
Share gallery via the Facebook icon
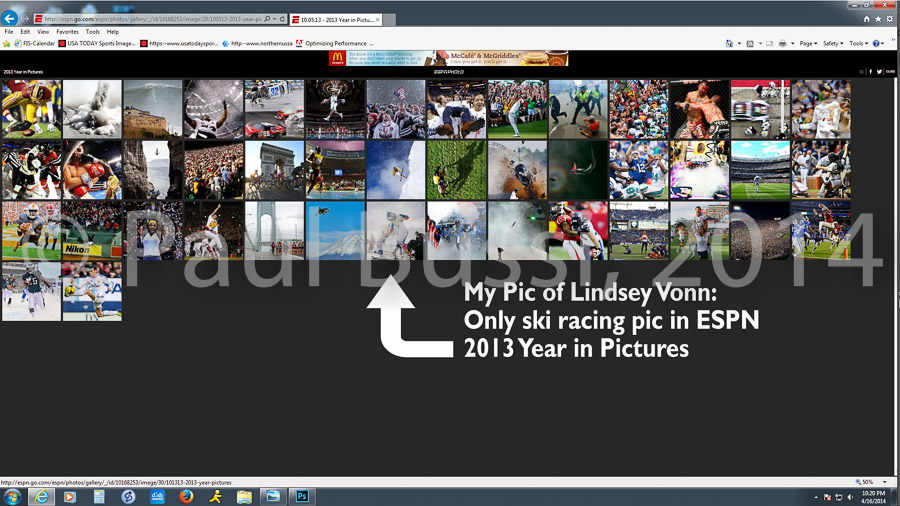click(x=870, y=72)
